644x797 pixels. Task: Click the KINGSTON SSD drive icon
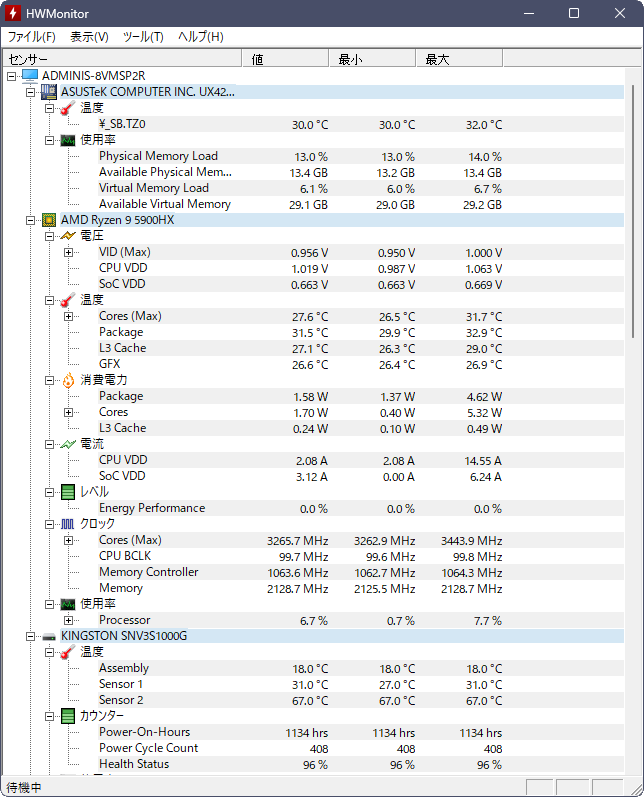coord(49,636)
